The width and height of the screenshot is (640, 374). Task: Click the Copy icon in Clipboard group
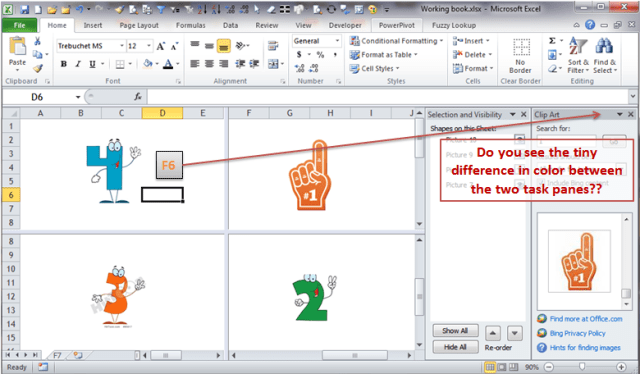tap(37, 54)
